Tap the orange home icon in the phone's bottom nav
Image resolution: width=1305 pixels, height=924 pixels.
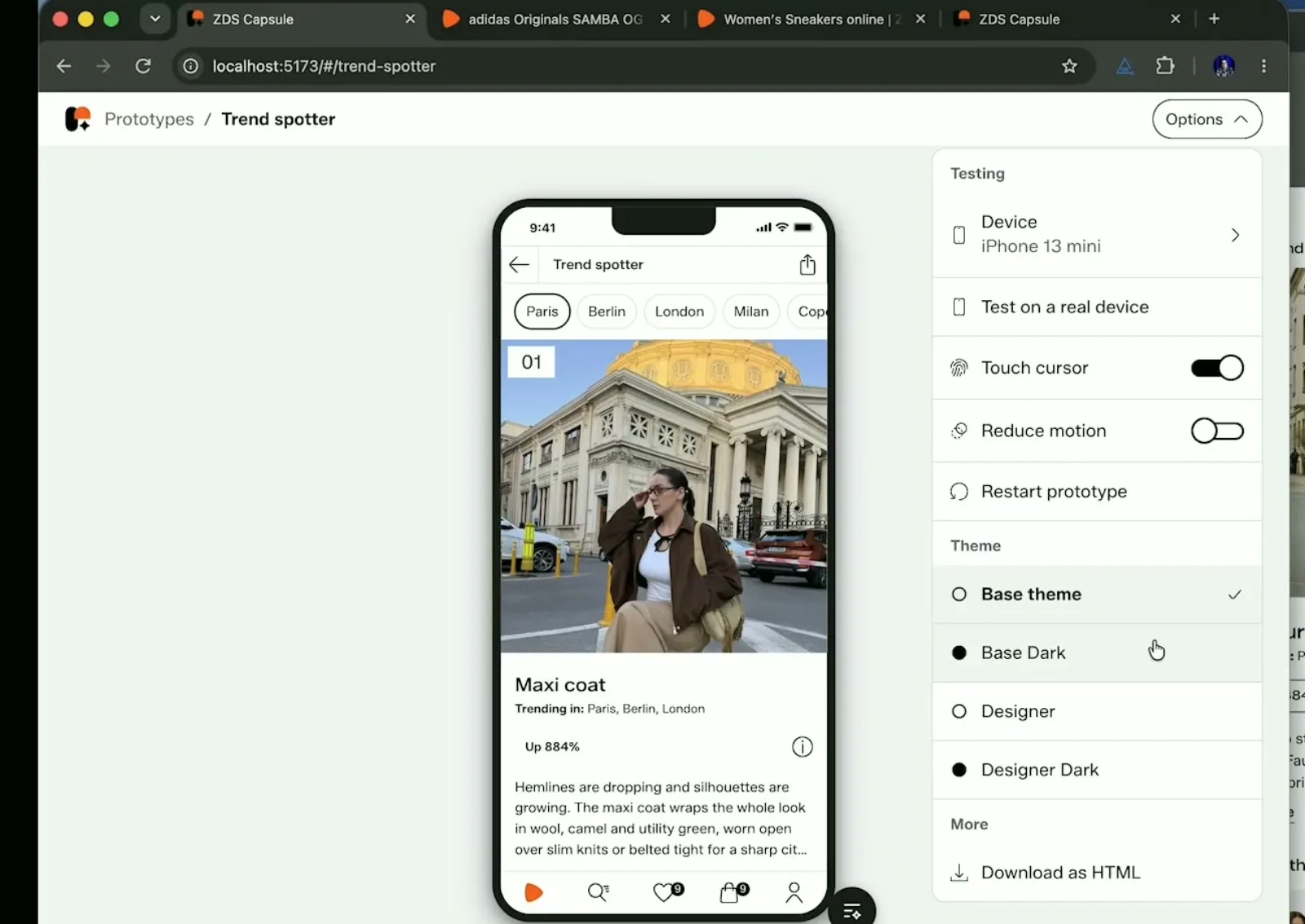pyautogui.click(x=533, y=892)
